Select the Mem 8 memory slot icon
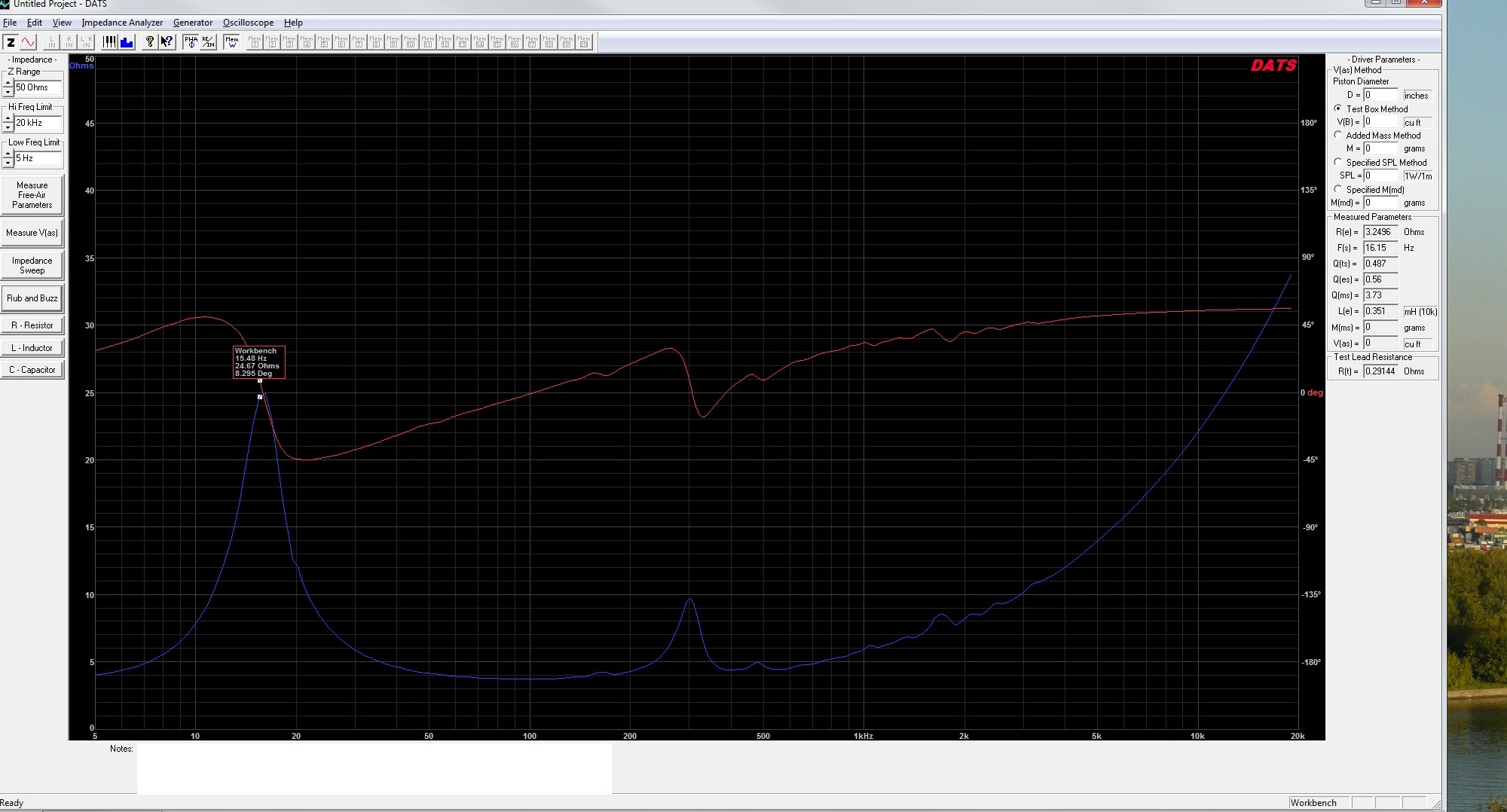The image size is (1507, 812). coord(376,42)
